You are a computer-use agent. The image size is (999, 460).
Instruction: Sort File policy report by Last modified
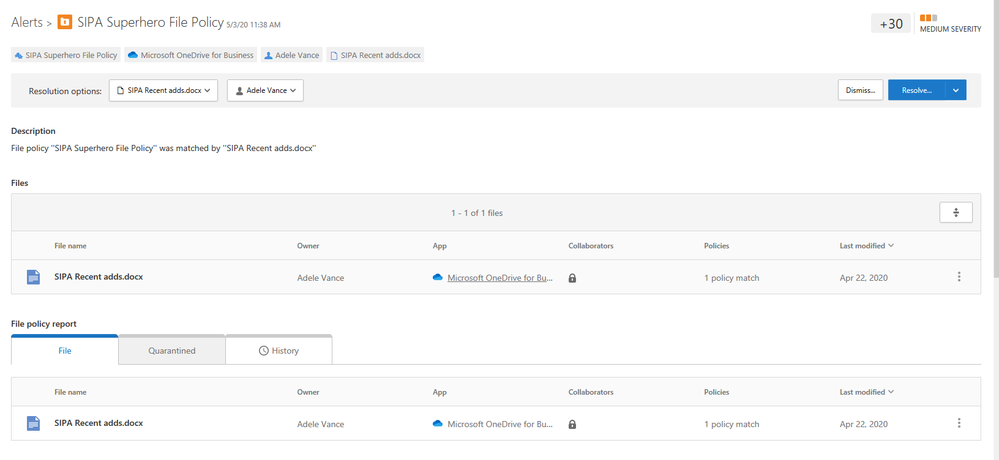866,392
